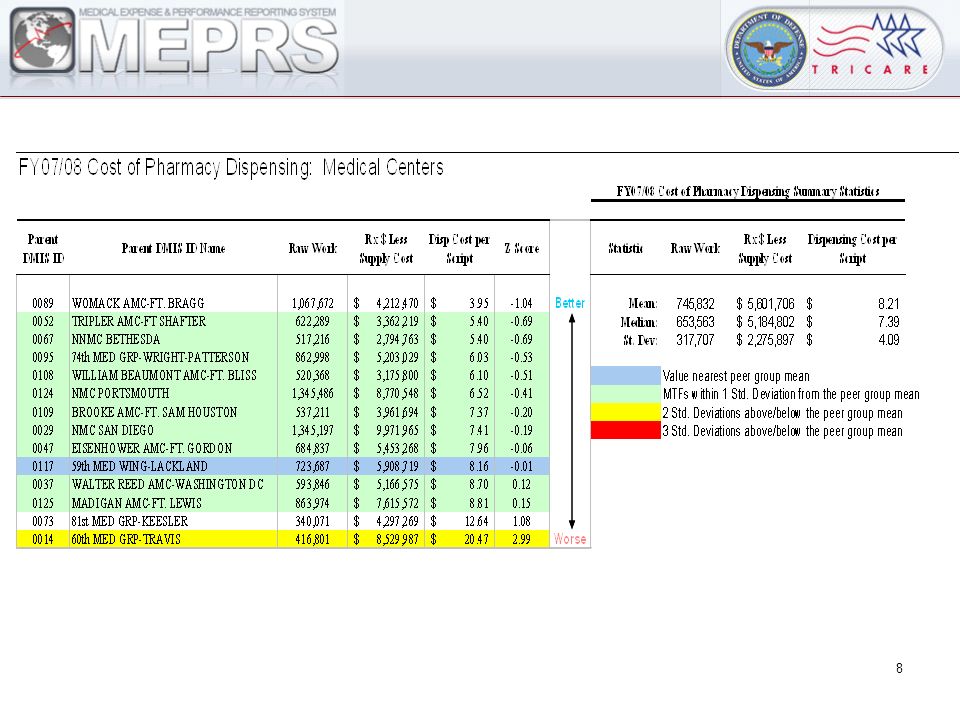Select the standard deviation cost 4.09

pos(888,340)
